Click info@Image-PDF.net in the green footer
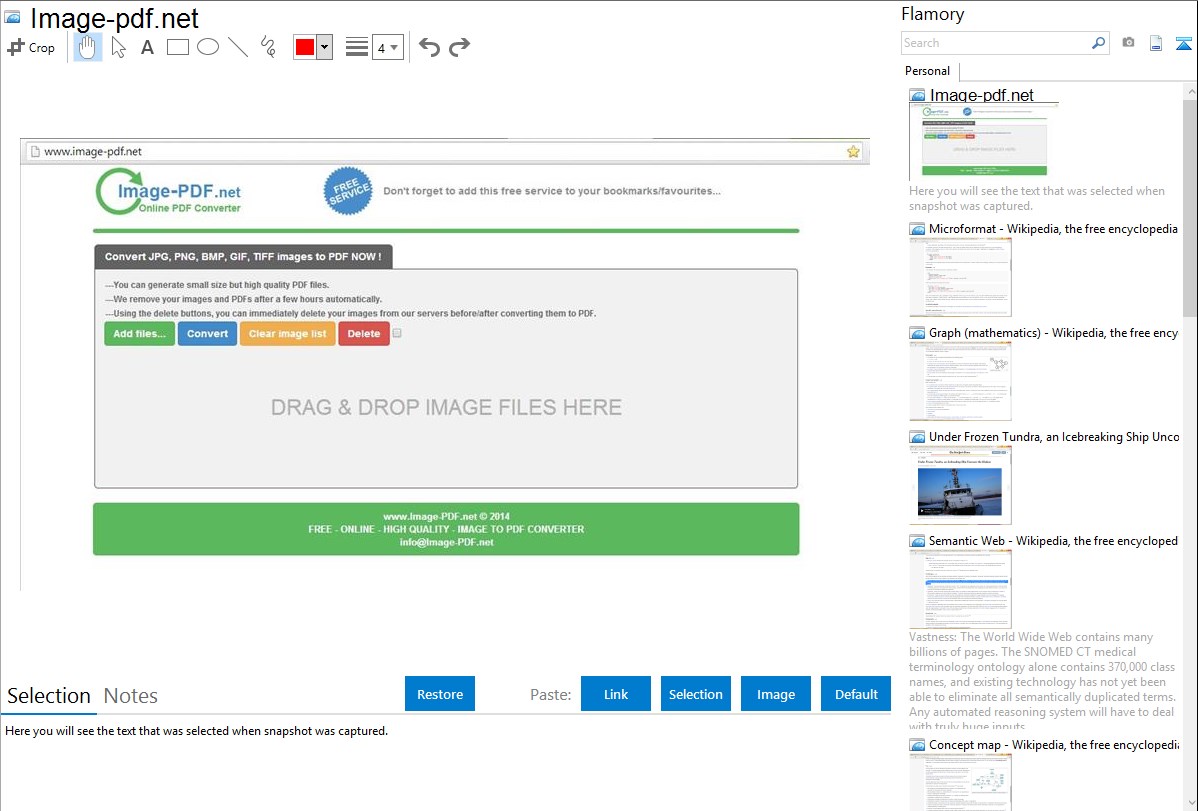 446,542
